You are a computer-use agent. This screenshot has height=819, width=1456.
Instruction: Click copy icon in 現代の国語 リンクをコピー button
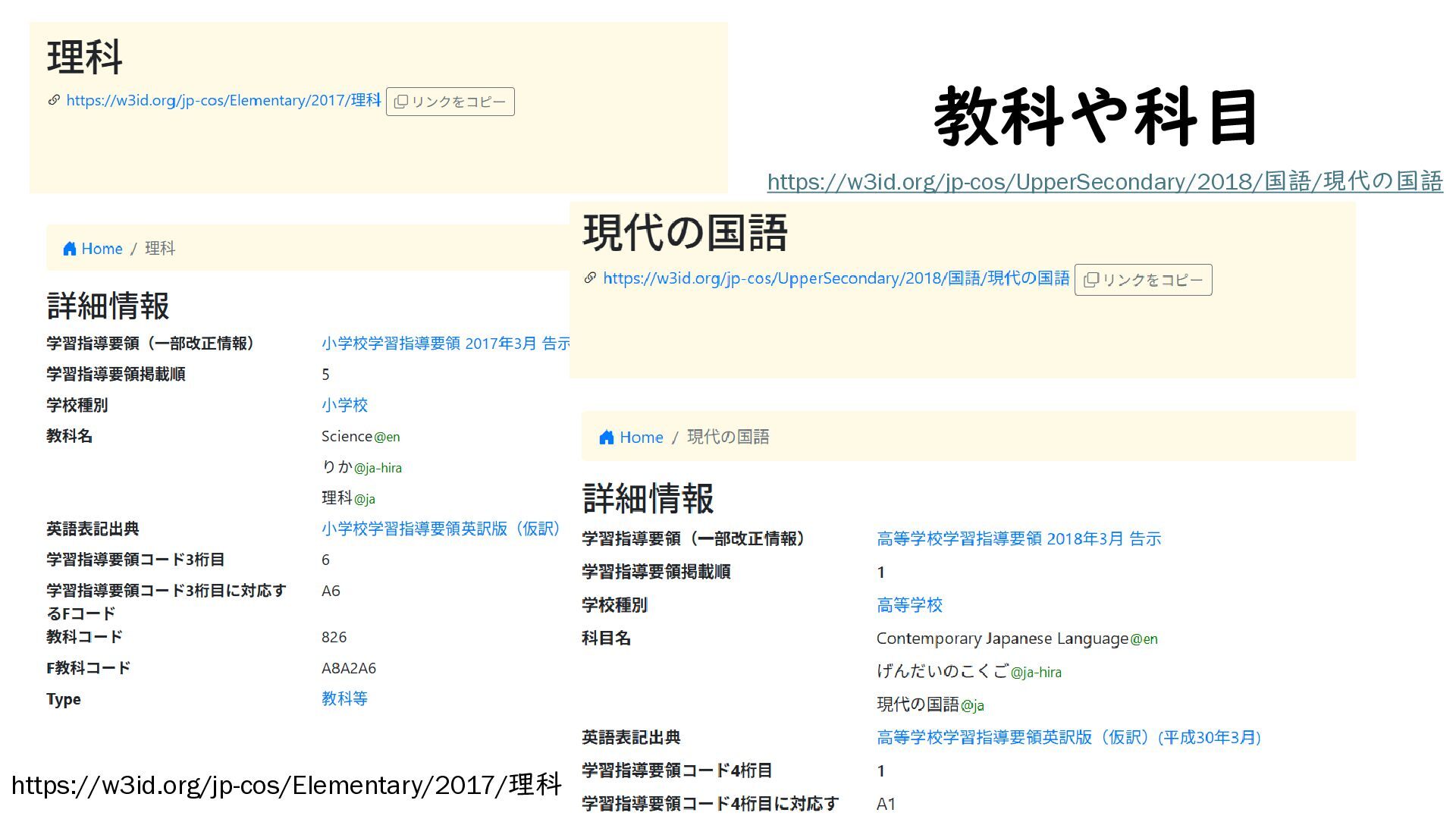(x=1091, y=280)
